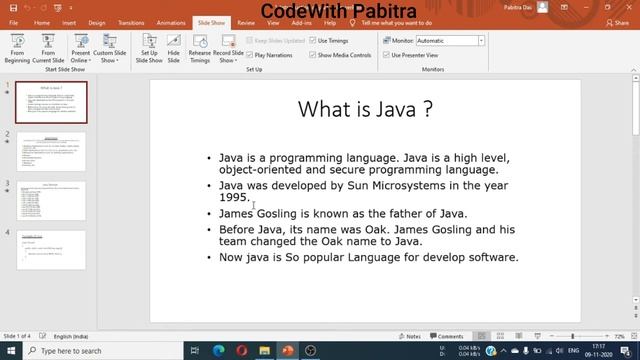640x360 pixels.
Task: Open Task View on taskbar
Action: pyautogui.click(x=195, y=351)
